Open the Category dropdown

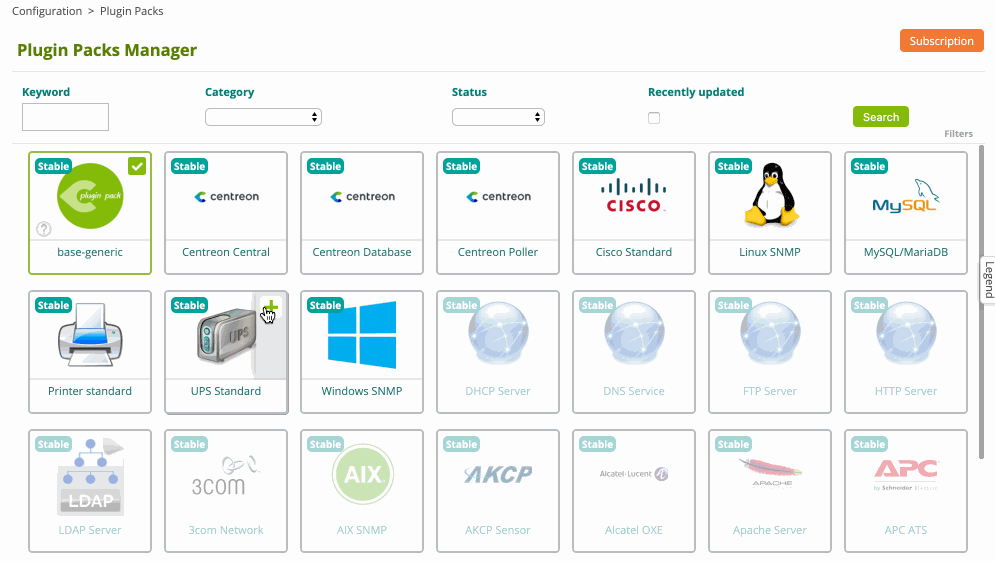[x=263, y=117]
